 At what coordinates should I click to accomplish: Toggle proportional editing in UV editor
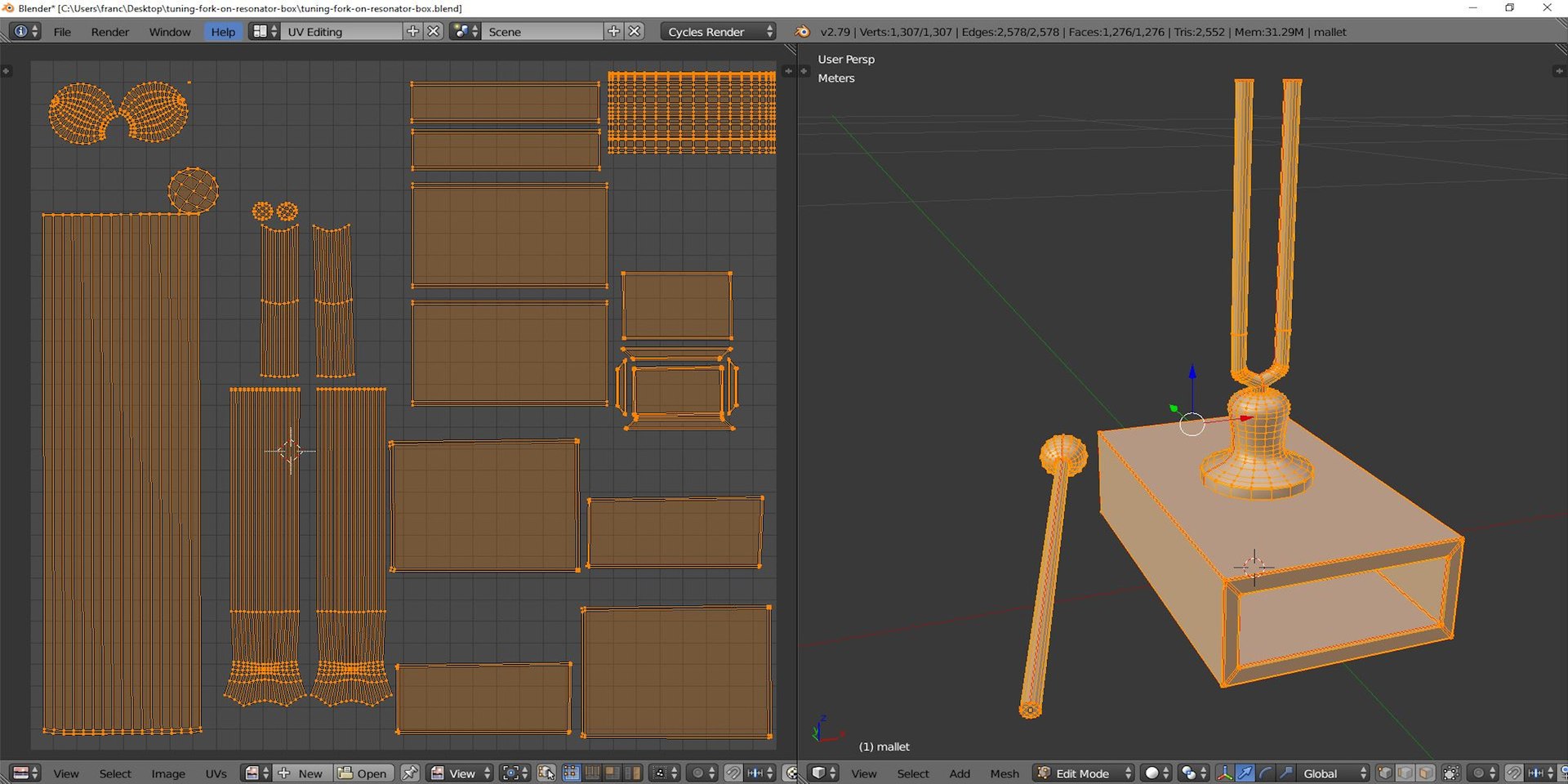702,773
